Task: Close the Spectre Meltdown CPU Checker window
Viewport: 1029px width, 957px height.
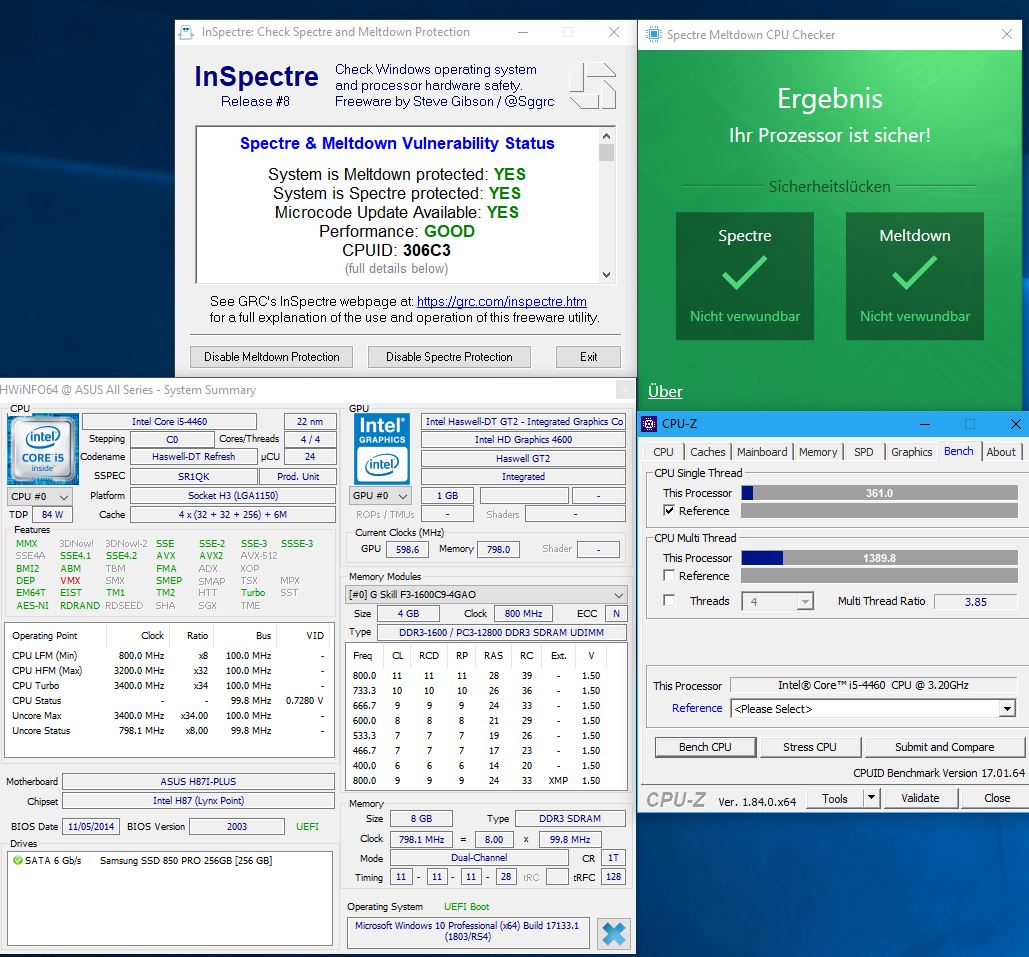Action: [1007, 34]
